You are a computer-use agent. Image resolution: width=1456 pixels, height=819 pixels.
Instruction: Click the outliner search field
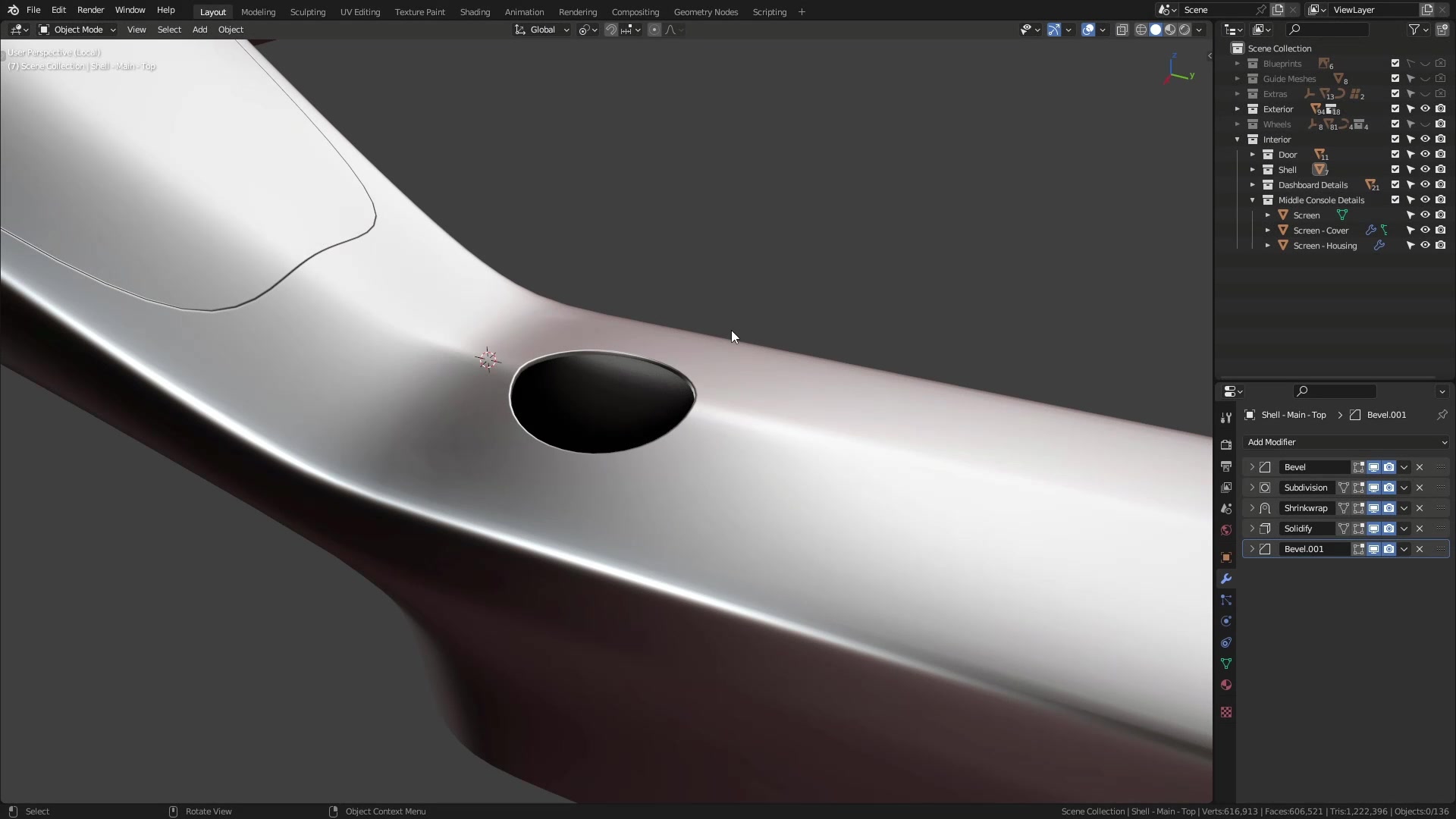pyautogui.click(x=1327, y=30)
